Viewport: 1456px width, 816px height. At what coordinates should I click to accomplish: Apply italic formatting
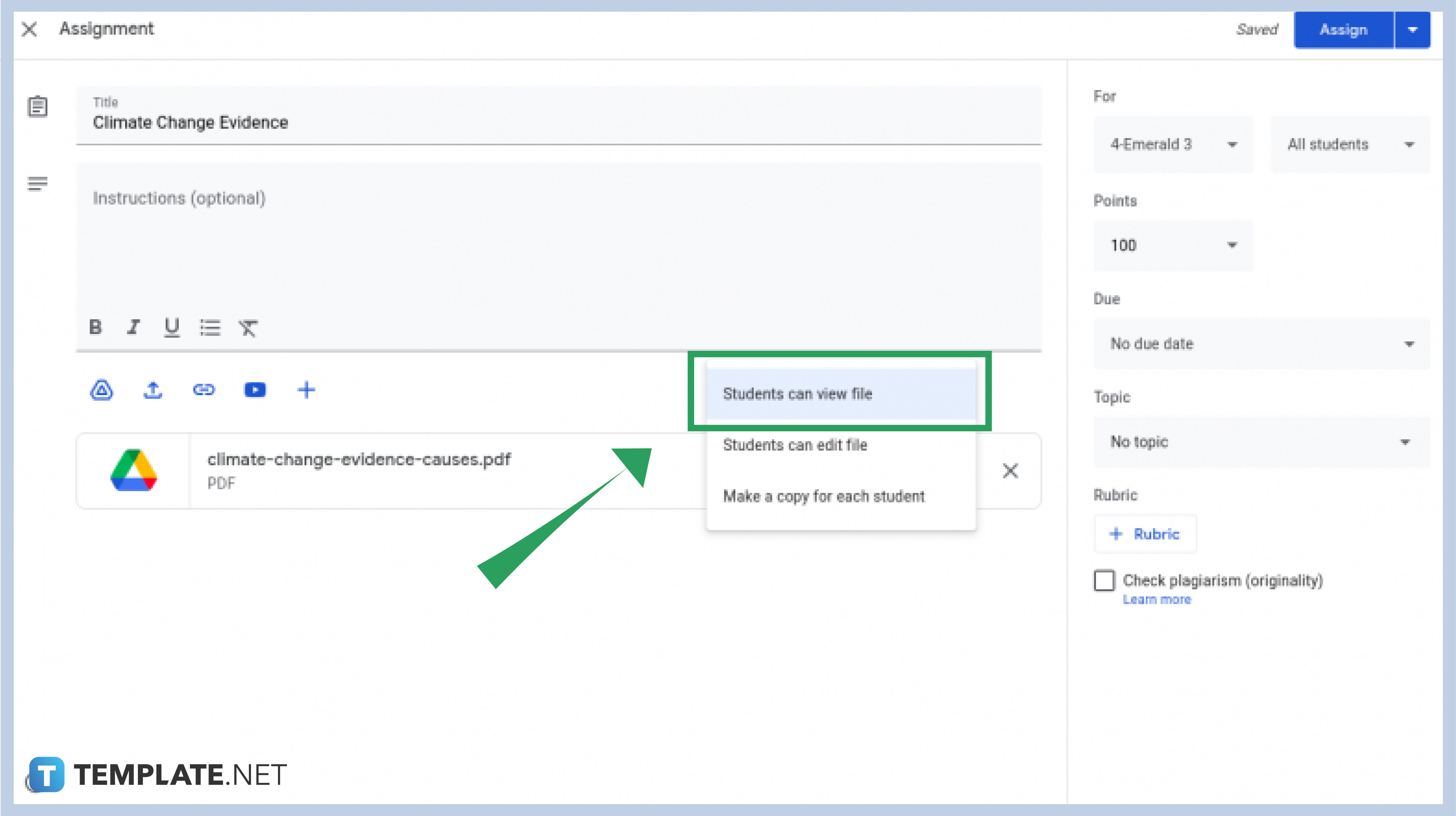(134, 328)
